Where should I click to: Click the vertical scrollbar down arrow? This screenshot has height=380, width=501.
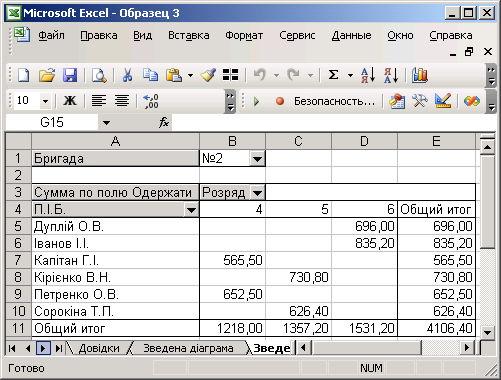488,332
